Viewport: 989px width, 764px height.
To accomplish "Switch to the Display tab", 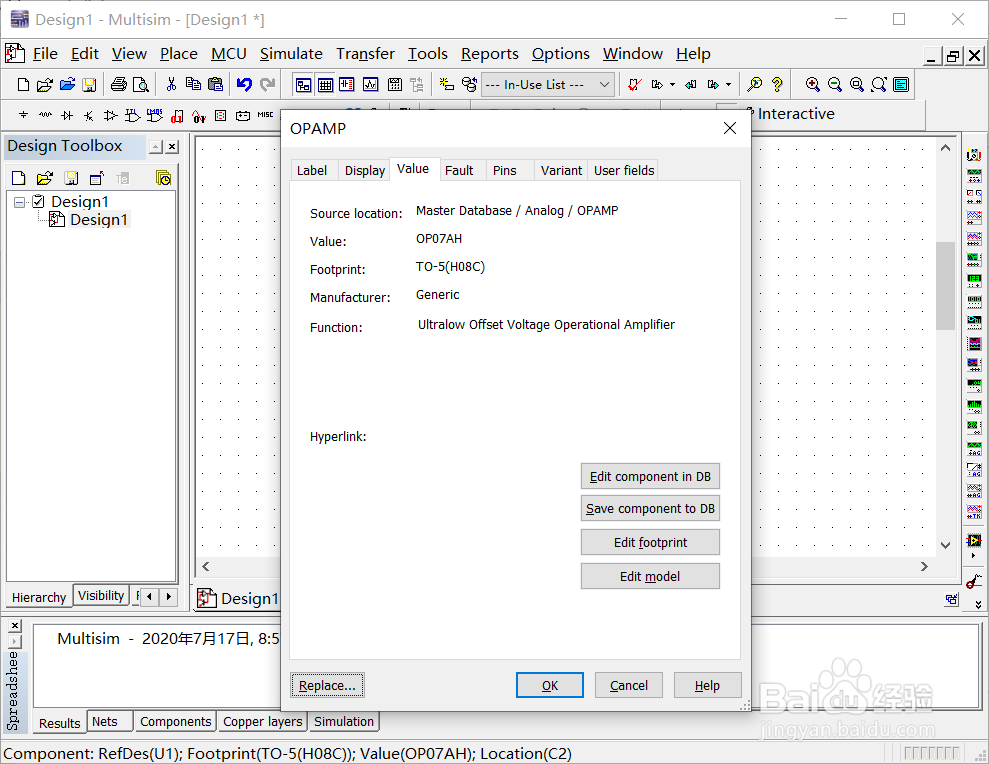I will pos(365,170).
